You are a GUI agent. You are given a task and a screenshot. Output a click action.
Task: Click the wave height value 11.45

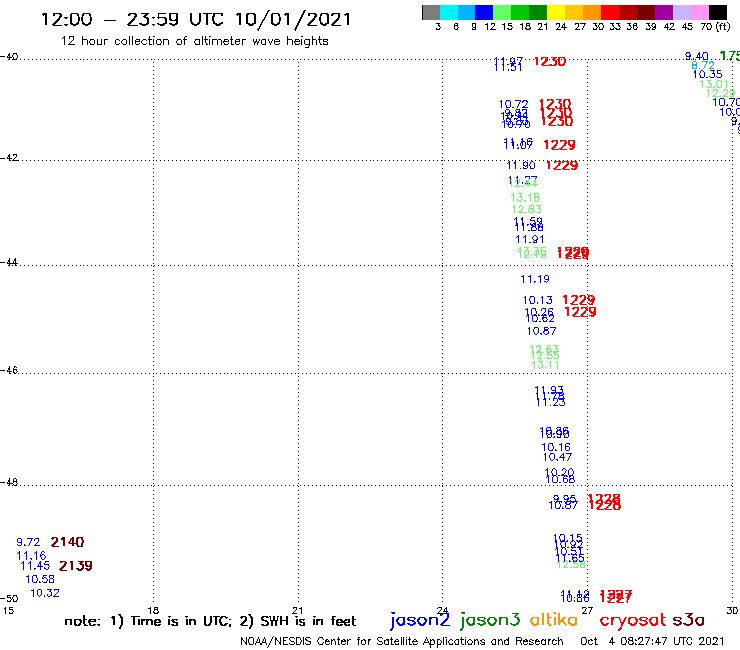[x=35, y=566]
